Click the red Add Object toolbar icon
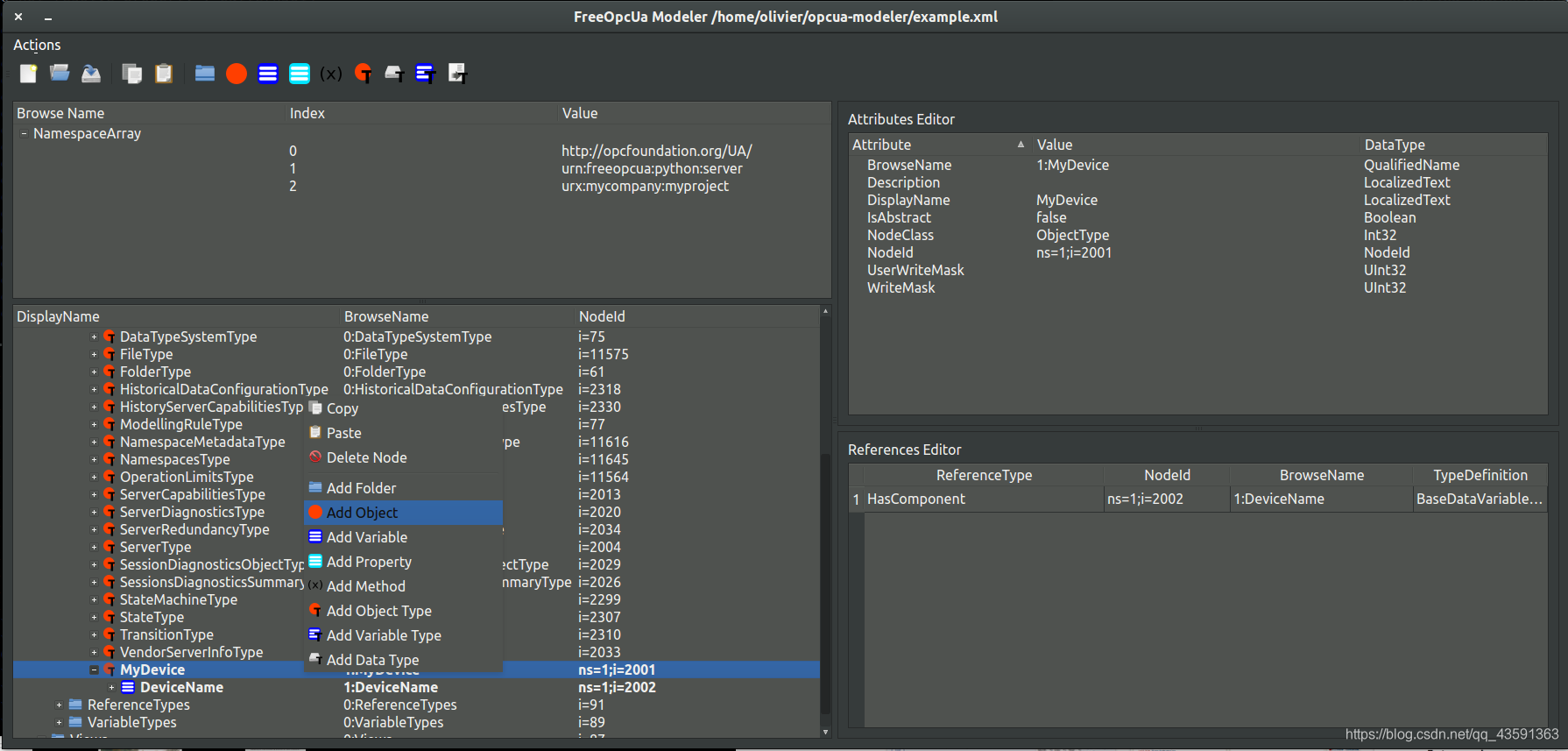Screen dimensions: 1568x751 [237, 74]
